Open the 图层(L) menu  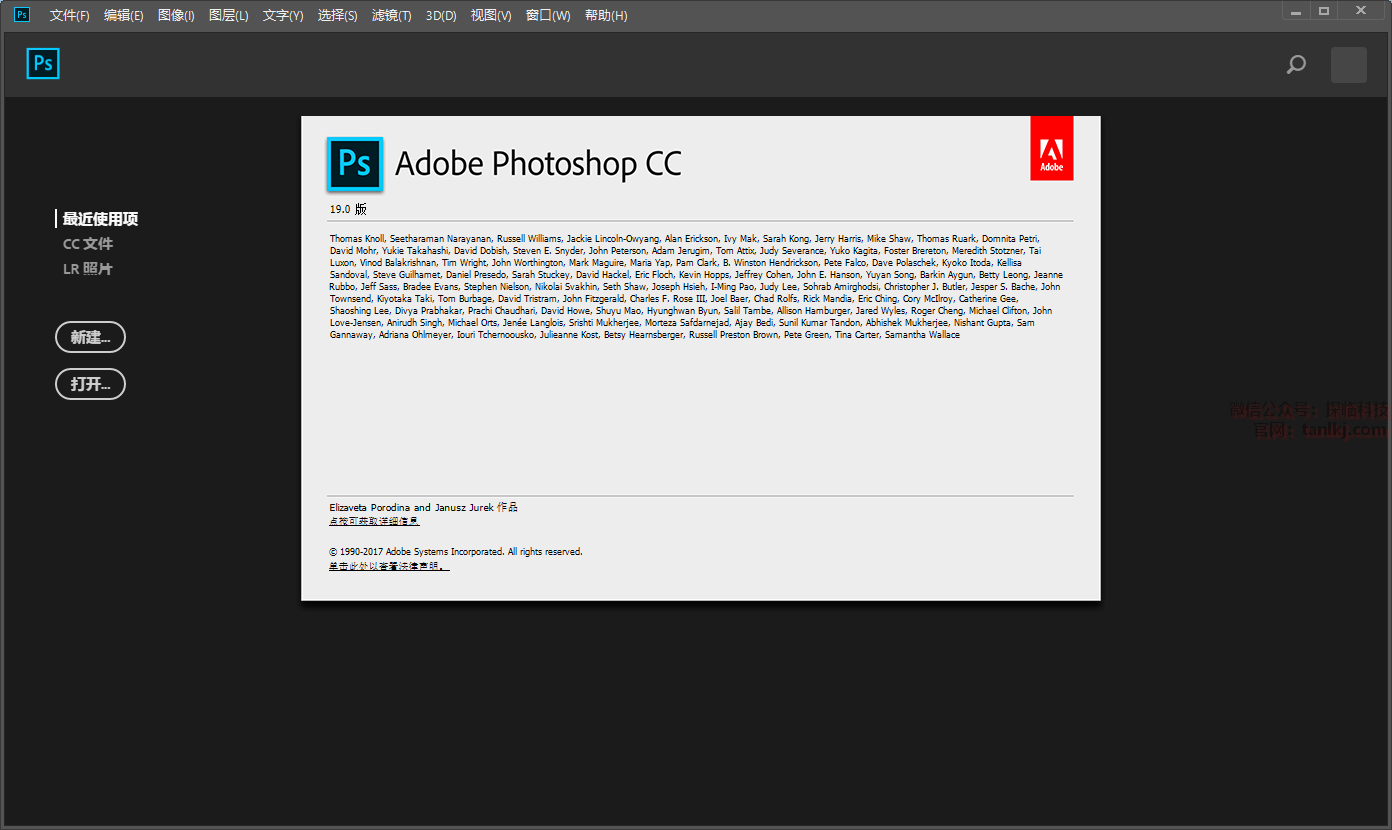(229, 16)
